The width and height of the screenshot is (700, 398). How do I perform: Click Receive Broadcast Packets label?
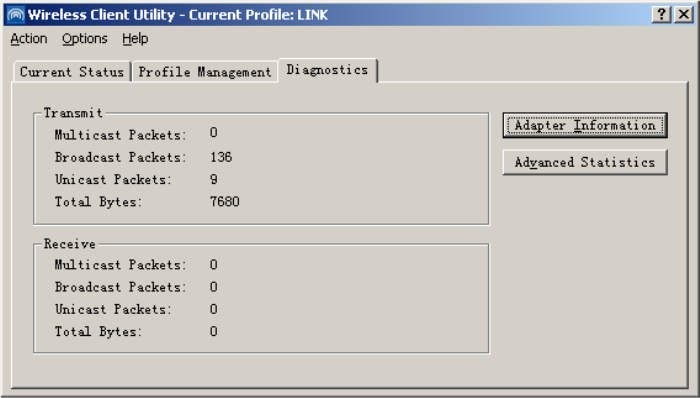coord(121,287)
